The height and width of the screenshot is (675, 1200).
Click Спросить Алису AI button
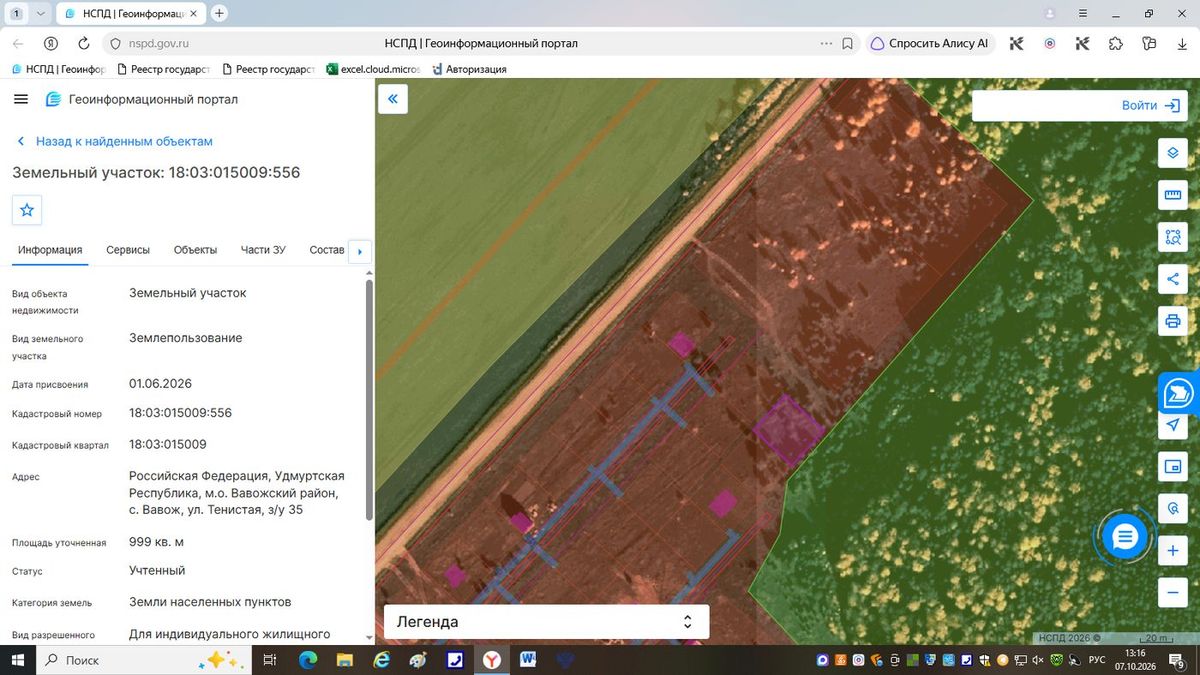929,44
